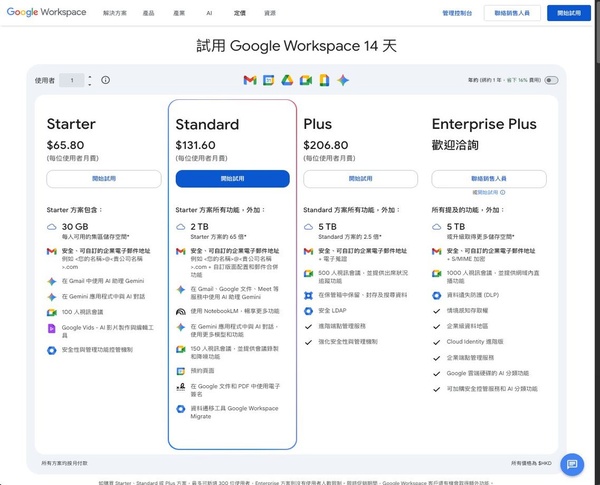The image size is (600, 485).
Task: Open the 產品 menu
Action: click(148, 13)
